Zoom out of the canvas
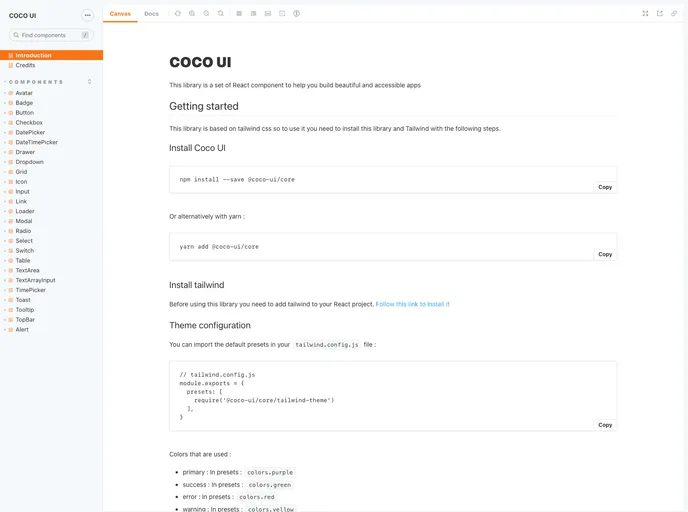 tap(206, 14)
